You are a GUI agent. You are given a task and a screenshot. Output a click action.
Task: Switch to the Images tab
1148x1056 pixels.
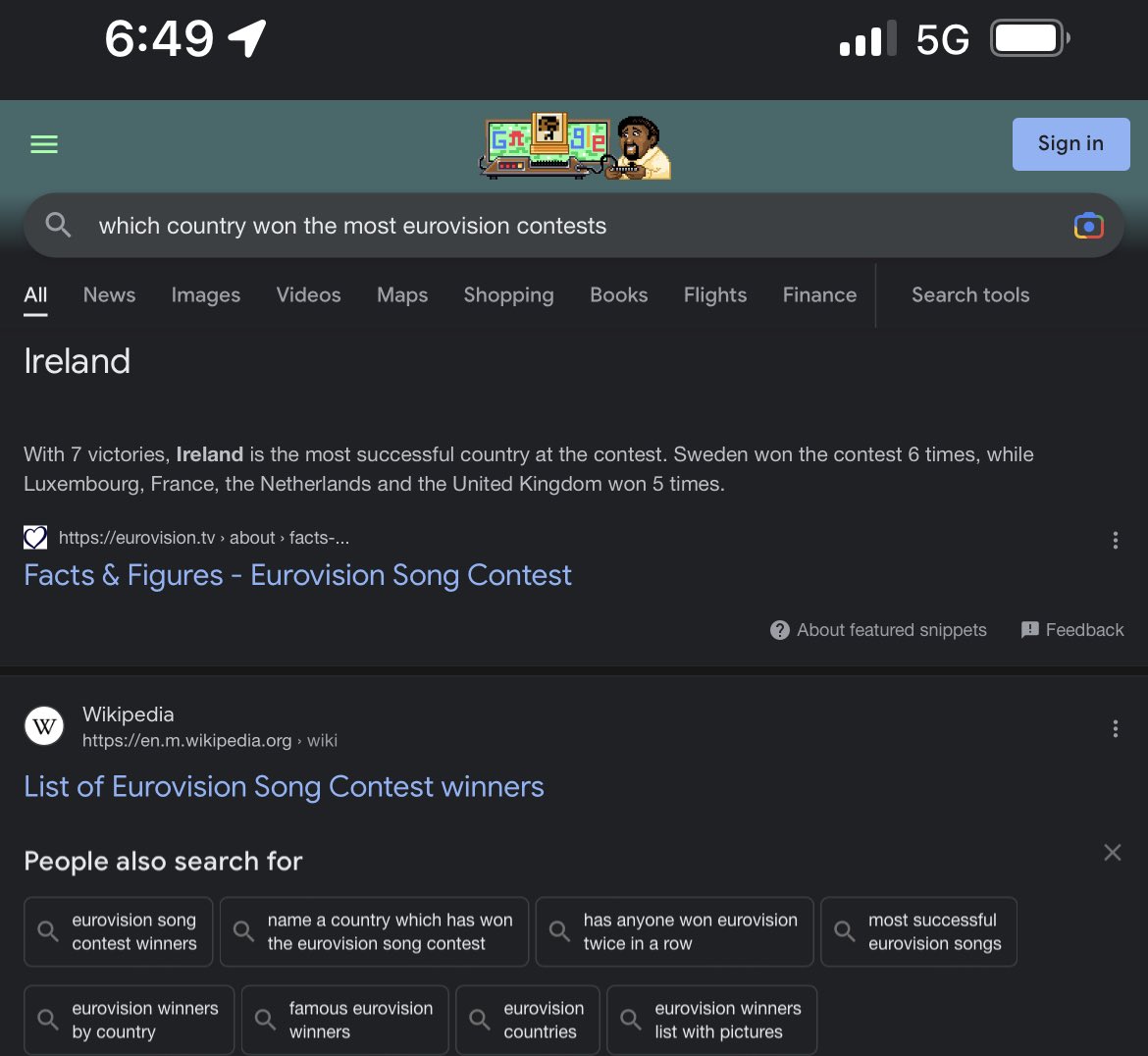pos(206,295)
